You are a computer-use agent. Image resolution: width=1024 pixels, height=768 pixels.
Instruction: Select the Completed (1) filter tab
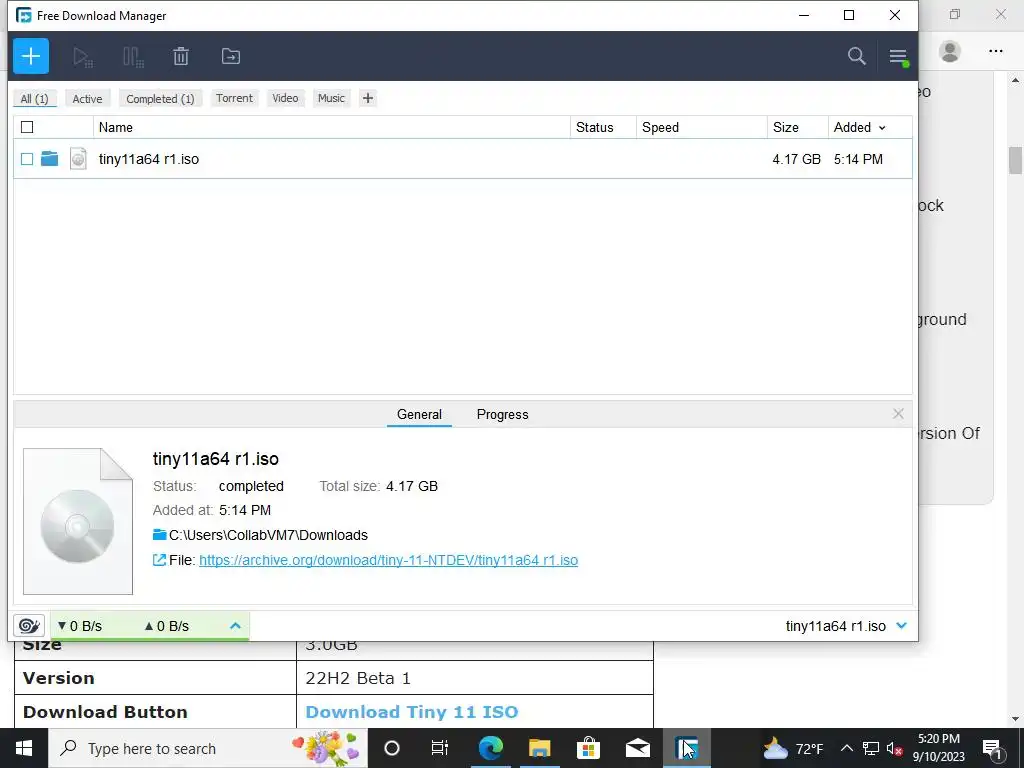(x=161, y=99)
